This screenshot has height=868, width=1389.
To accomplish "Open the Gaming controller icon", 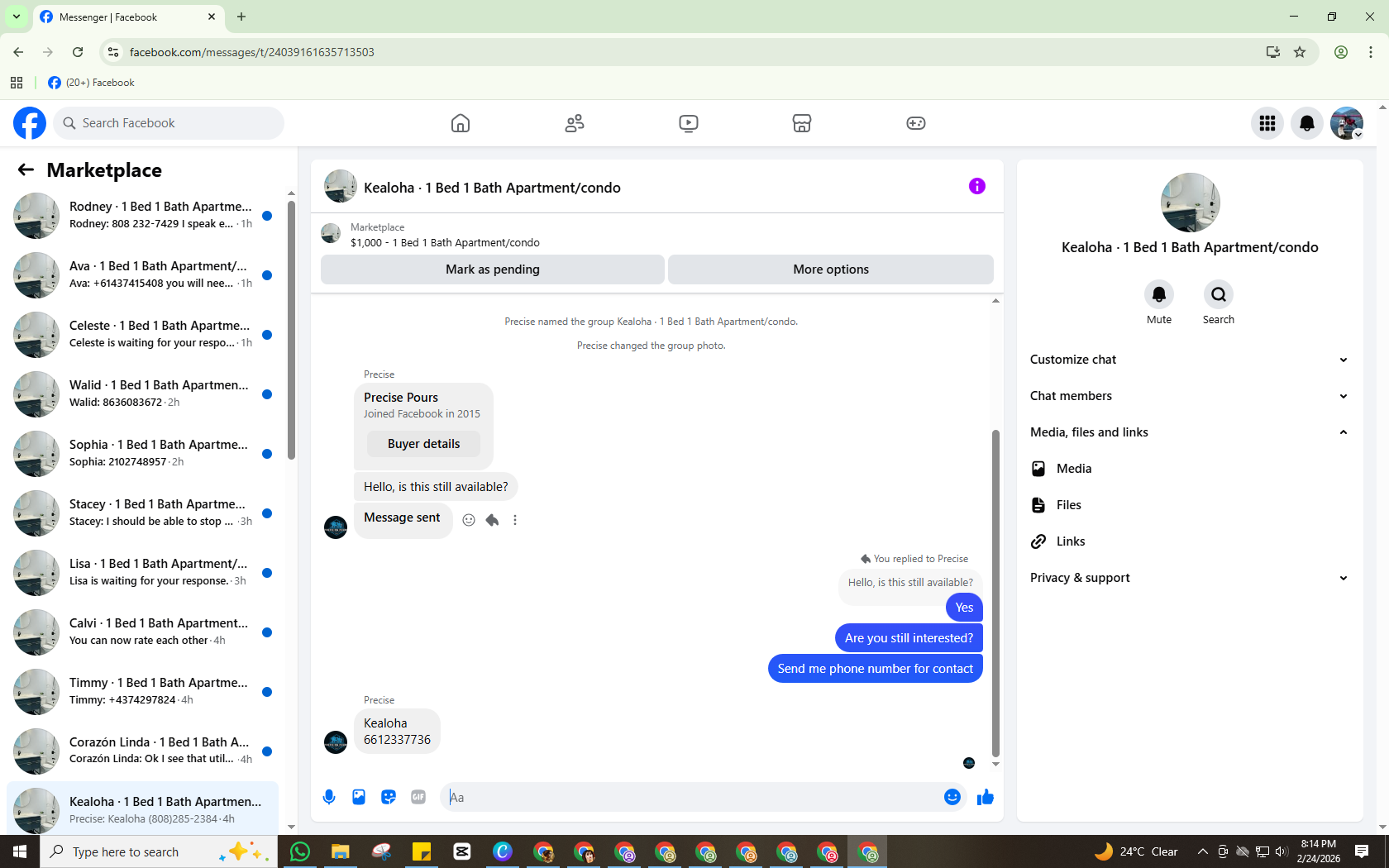I will [x=916, y=123].
